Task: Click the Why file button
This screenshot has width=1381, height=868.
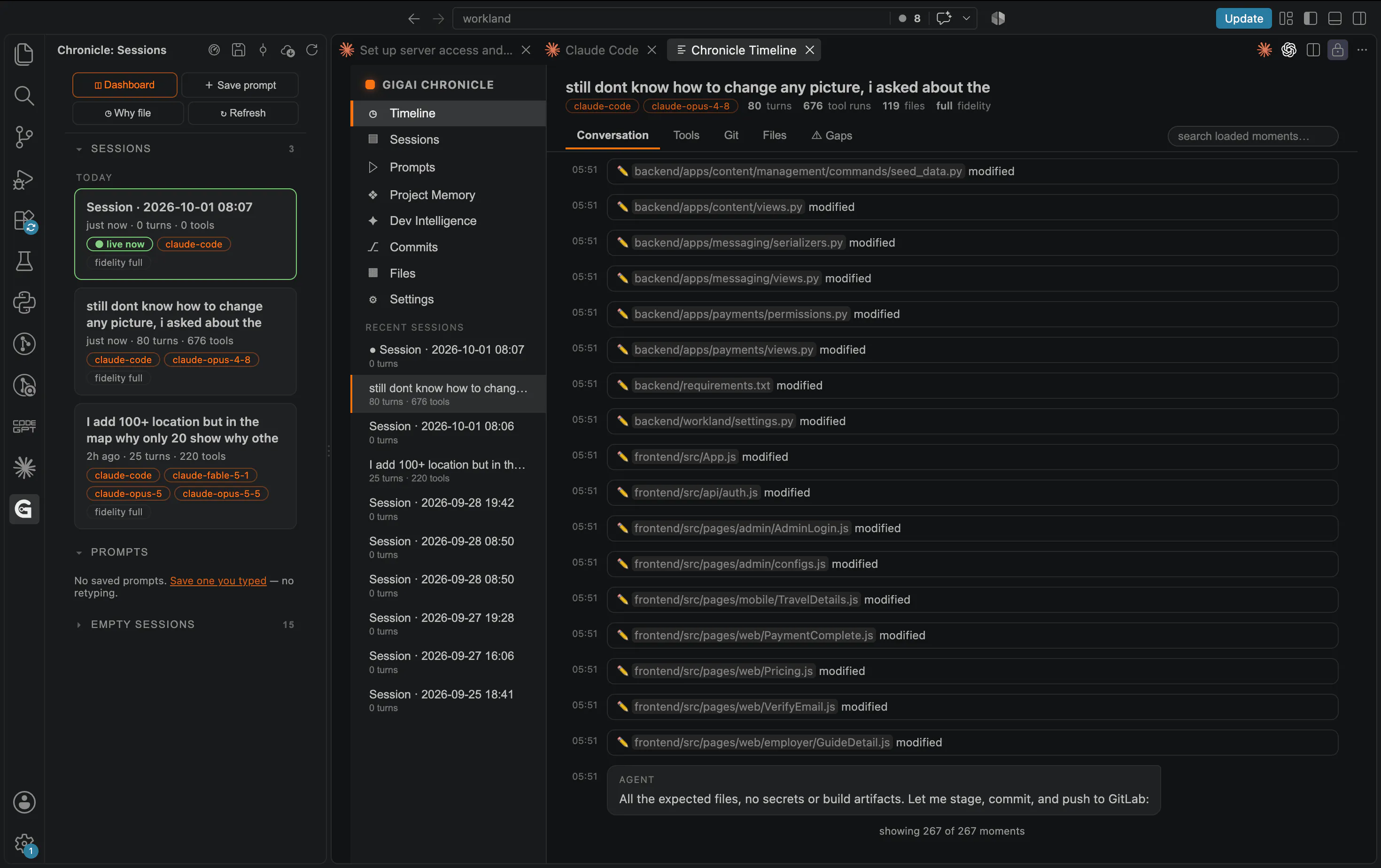Action: click(x=127, y=113)
